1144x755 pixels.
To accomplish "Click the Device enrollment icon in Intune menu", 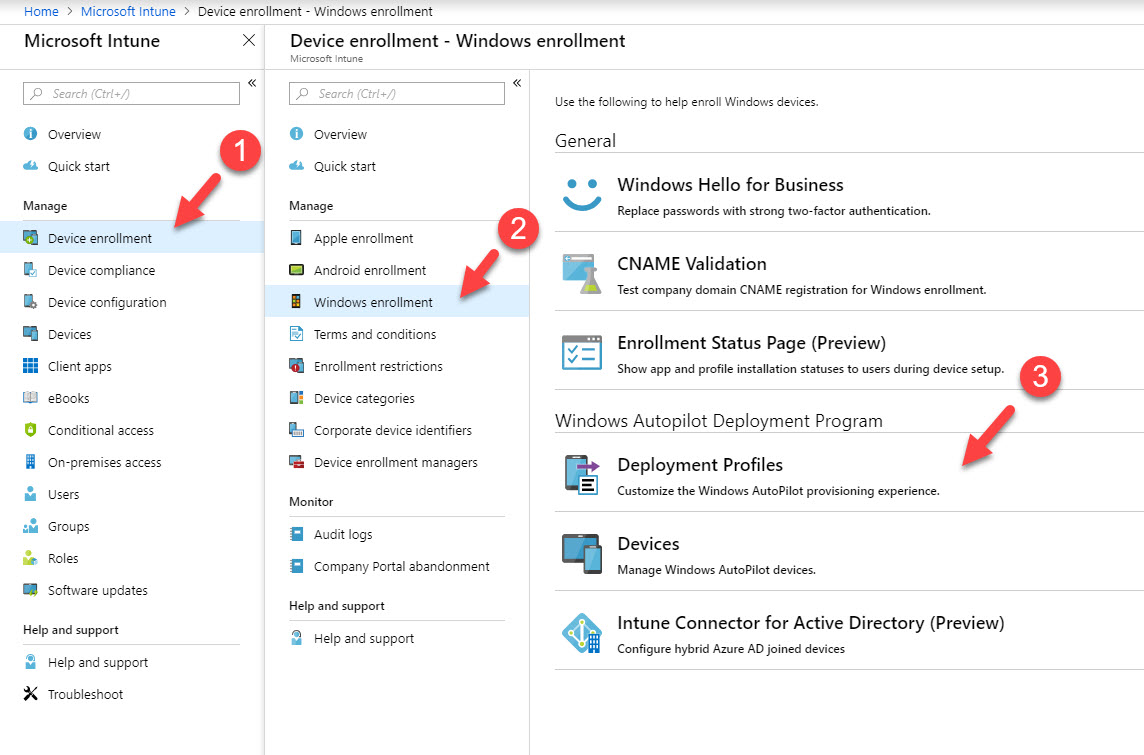I will point(31,238).
